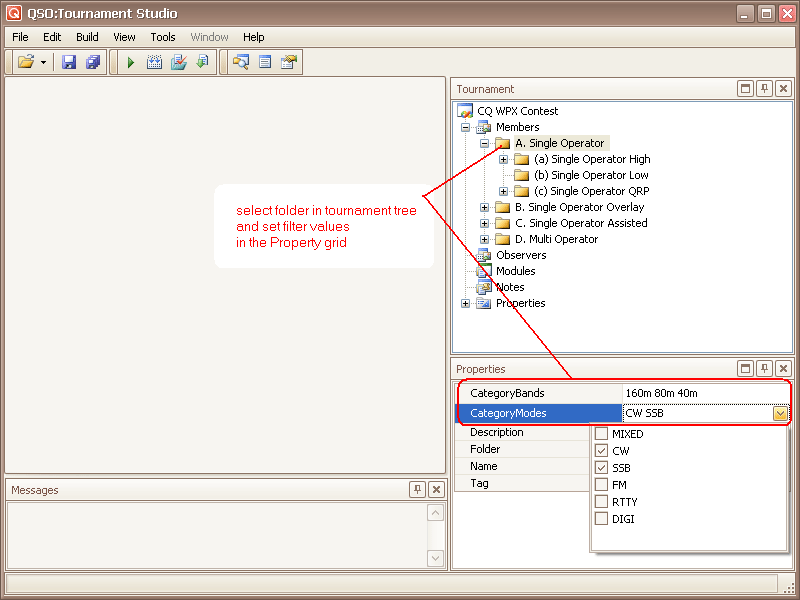Click the magnifier explorer icon in toolbar

click(x=241, y=63)
